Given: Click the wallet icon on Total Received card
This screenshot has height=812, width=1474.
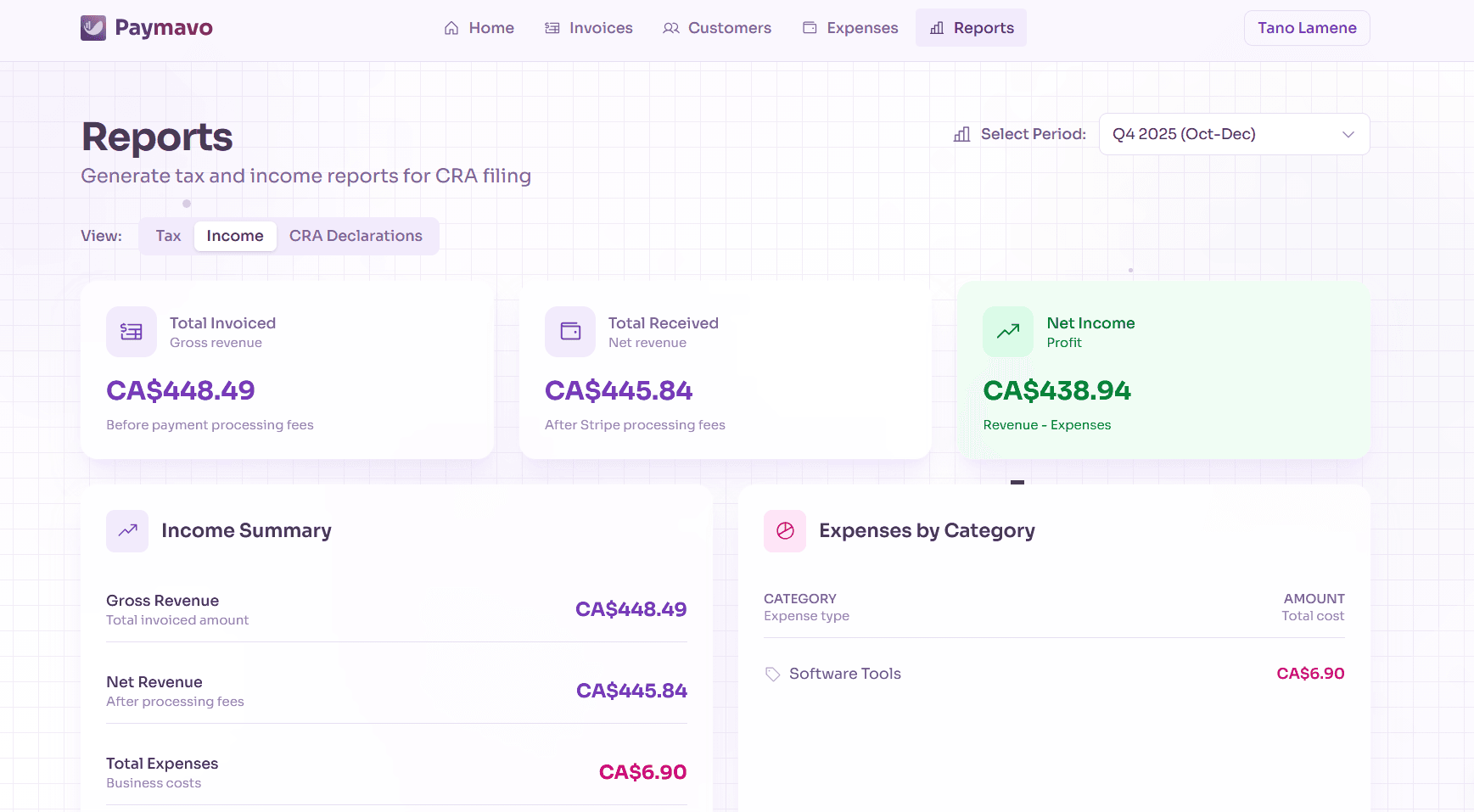Looking at the screenshot, I should coord(570,331).
